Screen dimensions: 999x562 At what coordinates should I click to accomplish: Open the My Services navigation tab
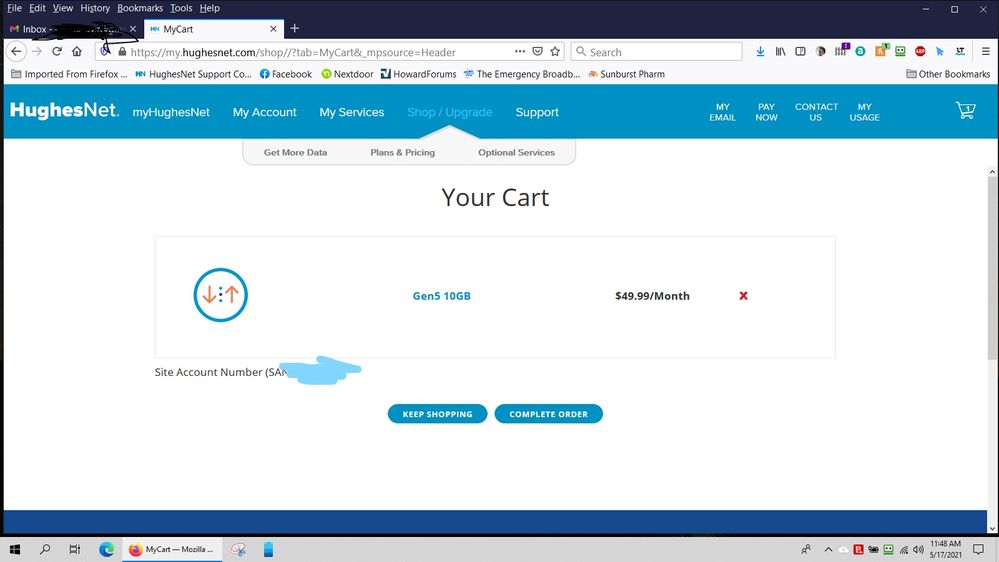(351, 112)
